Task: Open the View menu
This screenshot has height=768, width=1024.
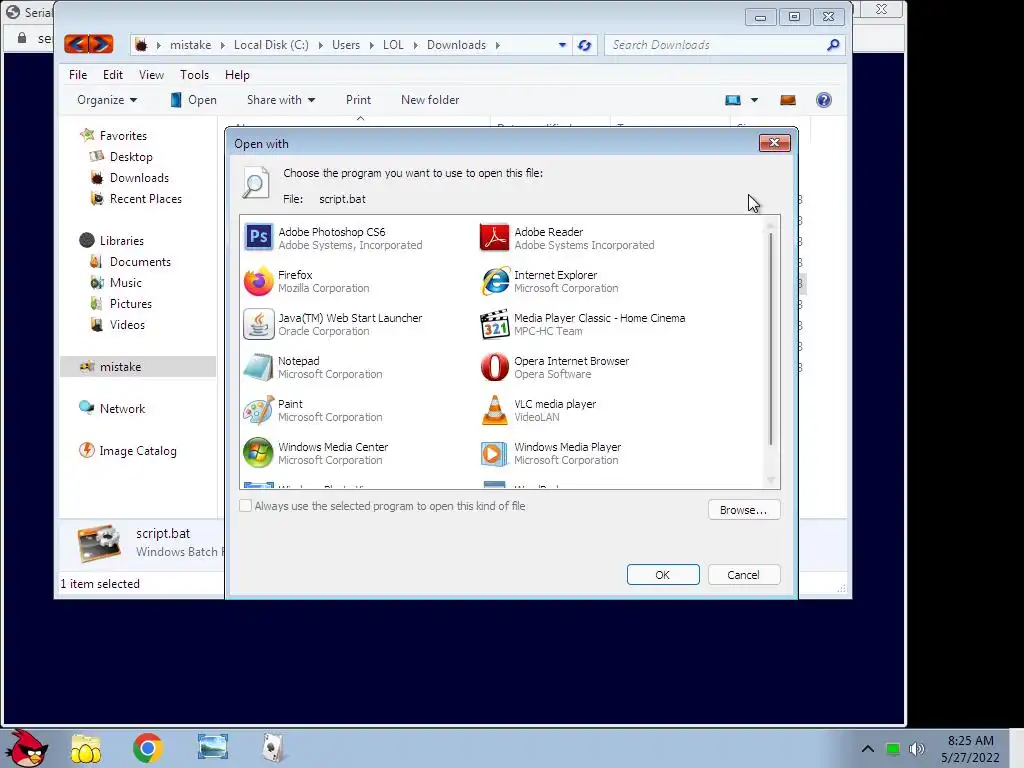Action: [151, 74]
